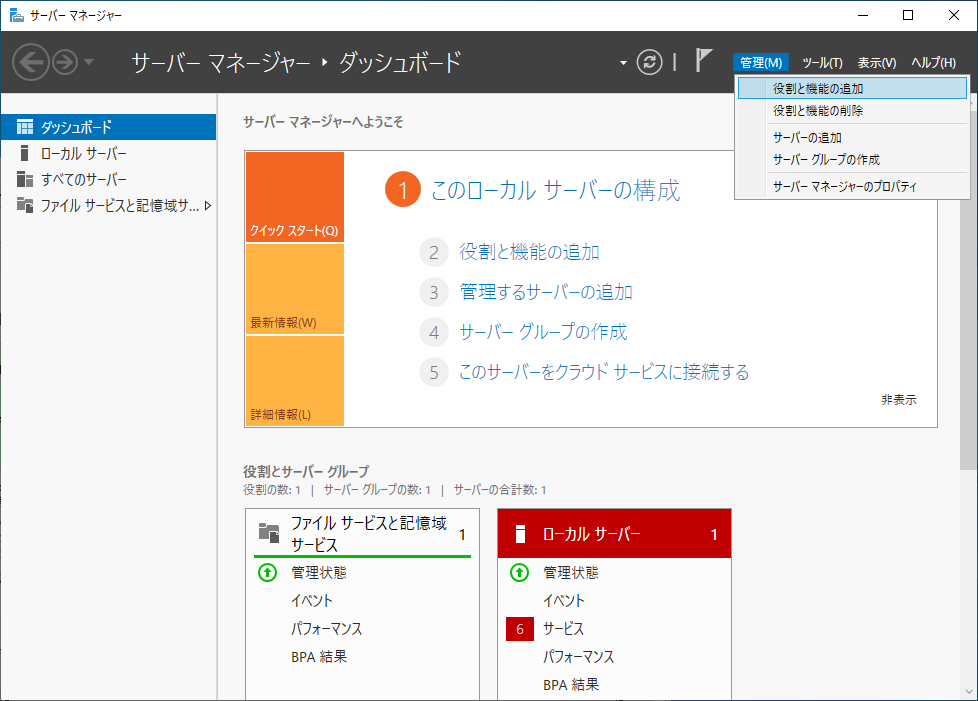
Task: Select ローカル サーバー in the left sidebar
Action: pyautogui.click(x=109, y=153)
